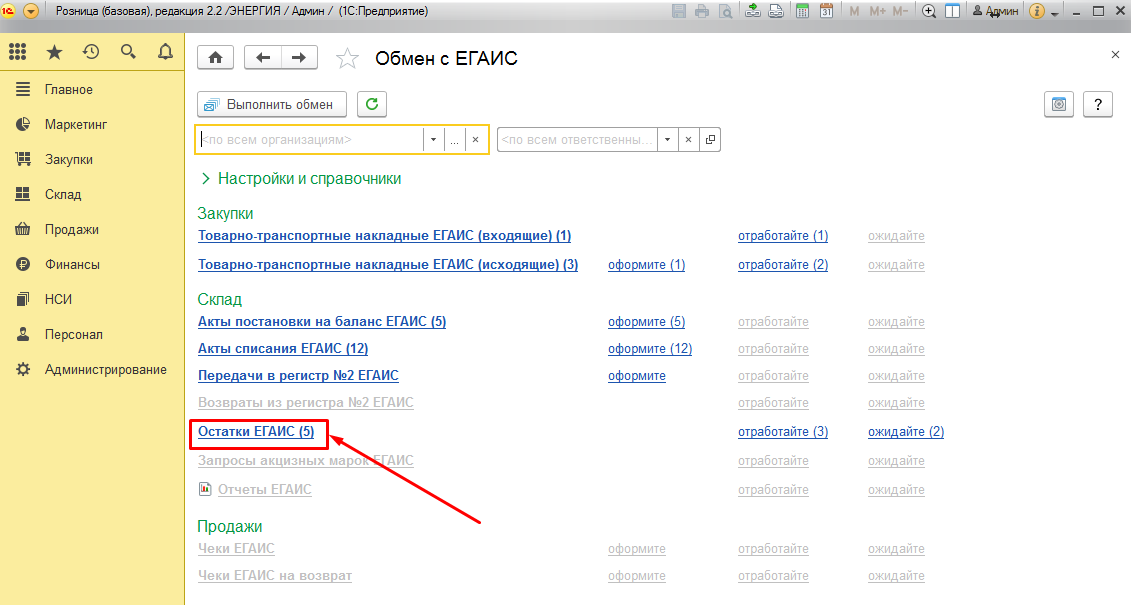The height and width of the screenshot is (605, 1131).
Task: Click the Выполнить обмен button
Action: point(272,104)
